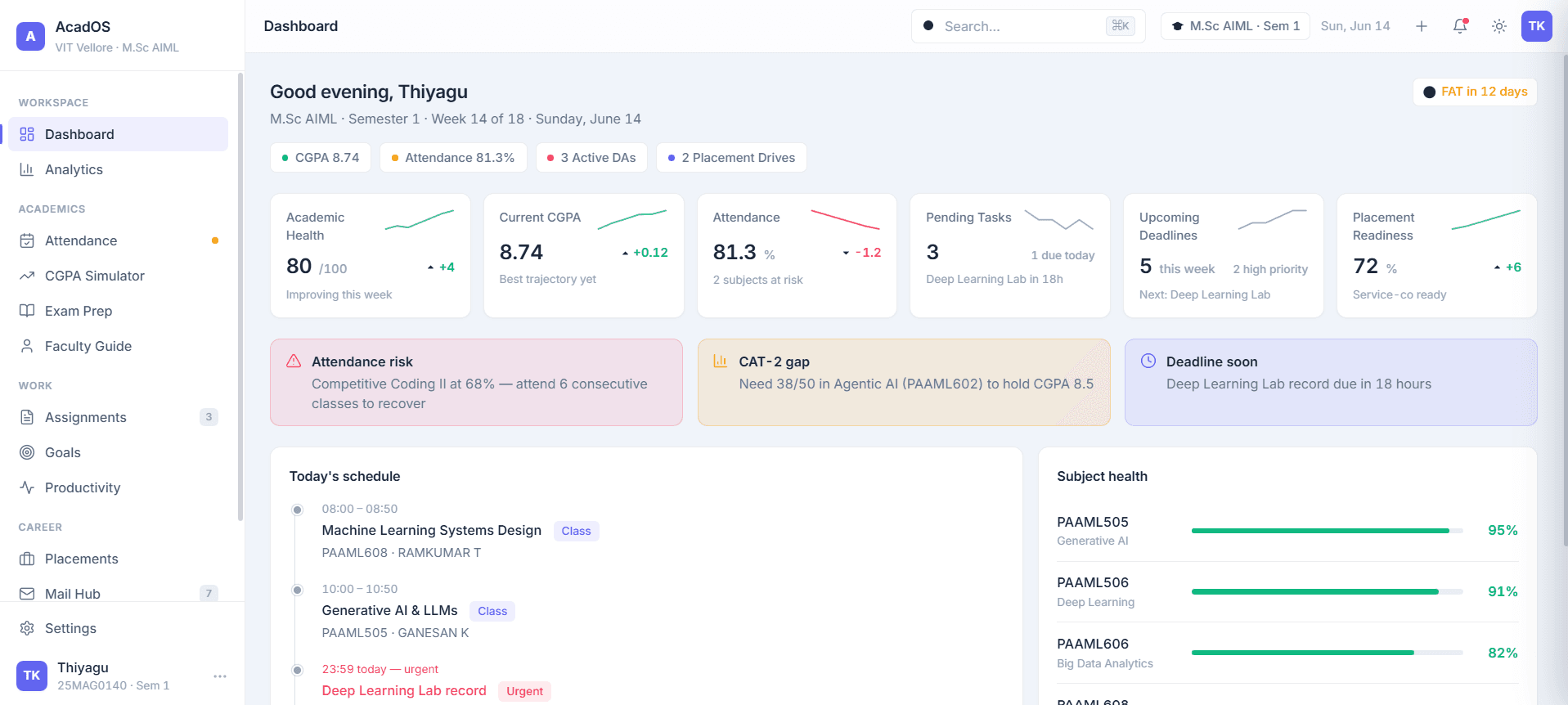
Task: Open the CGPA Simulator page
Action: click(x=118, y=276)
